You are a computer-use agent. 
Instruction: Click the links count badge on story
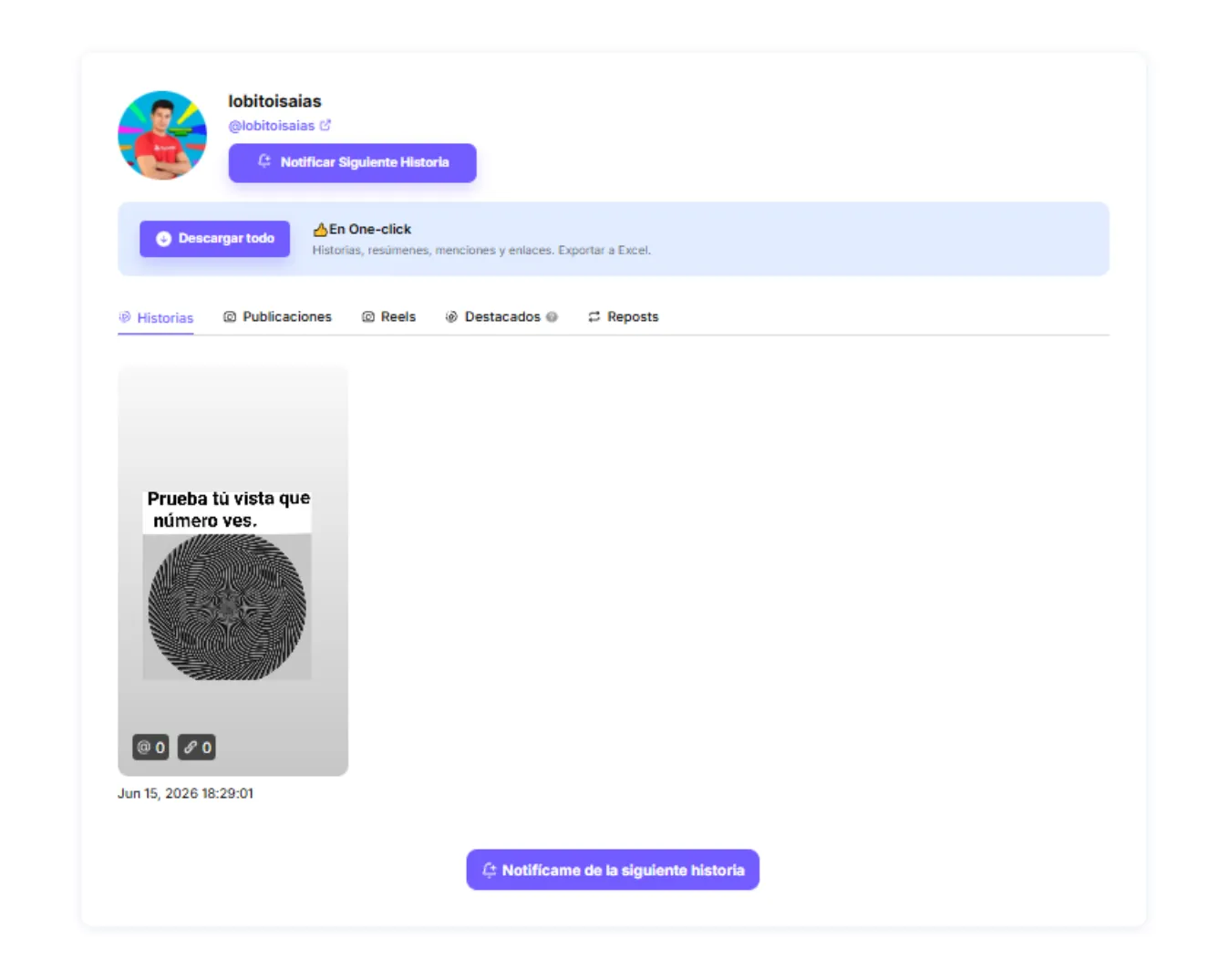pos(197,748)
